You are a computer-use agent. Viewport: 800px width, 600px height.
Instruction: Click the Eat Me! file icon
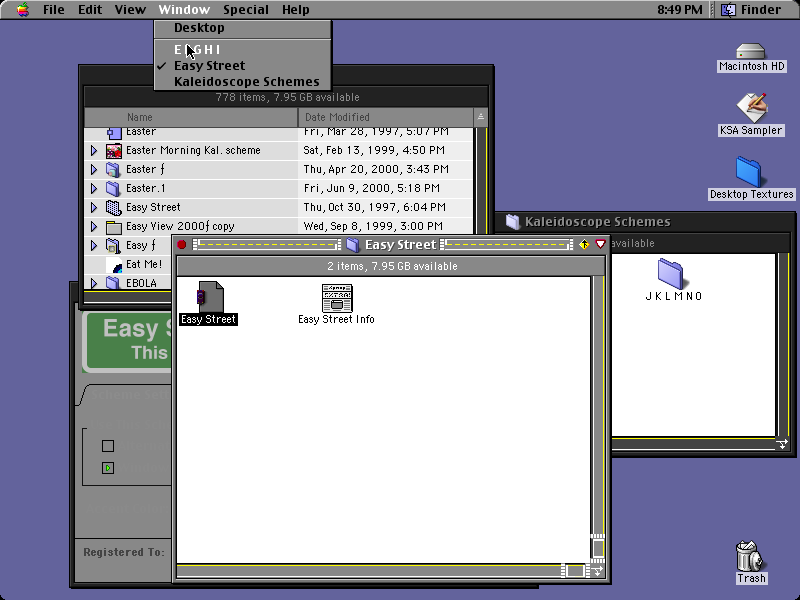[114, 264]
